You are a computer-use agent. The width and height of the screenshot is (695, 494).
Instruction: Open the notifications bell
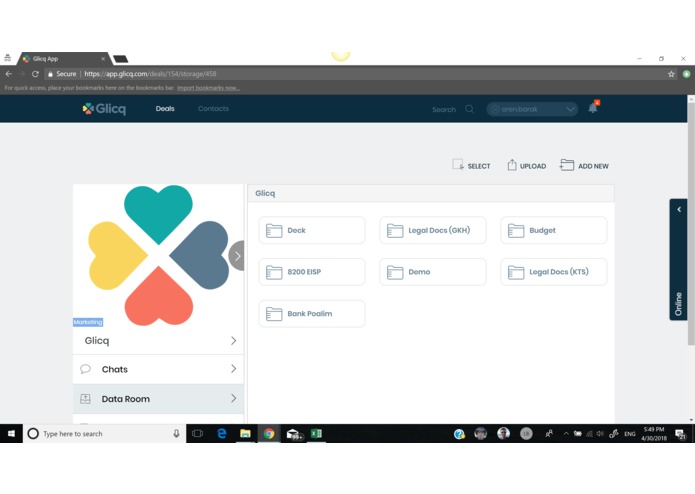point(593,107)
